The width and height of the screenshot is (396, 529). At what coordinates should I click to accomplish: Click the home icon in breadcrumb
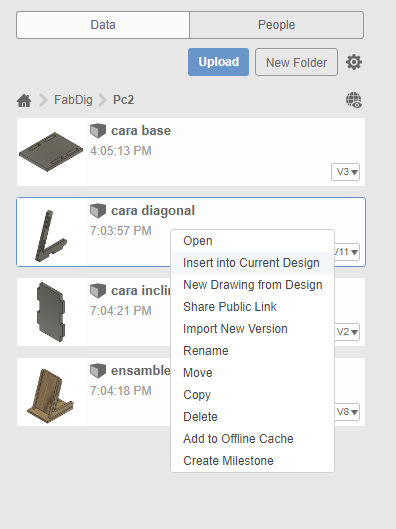(24, 100)
